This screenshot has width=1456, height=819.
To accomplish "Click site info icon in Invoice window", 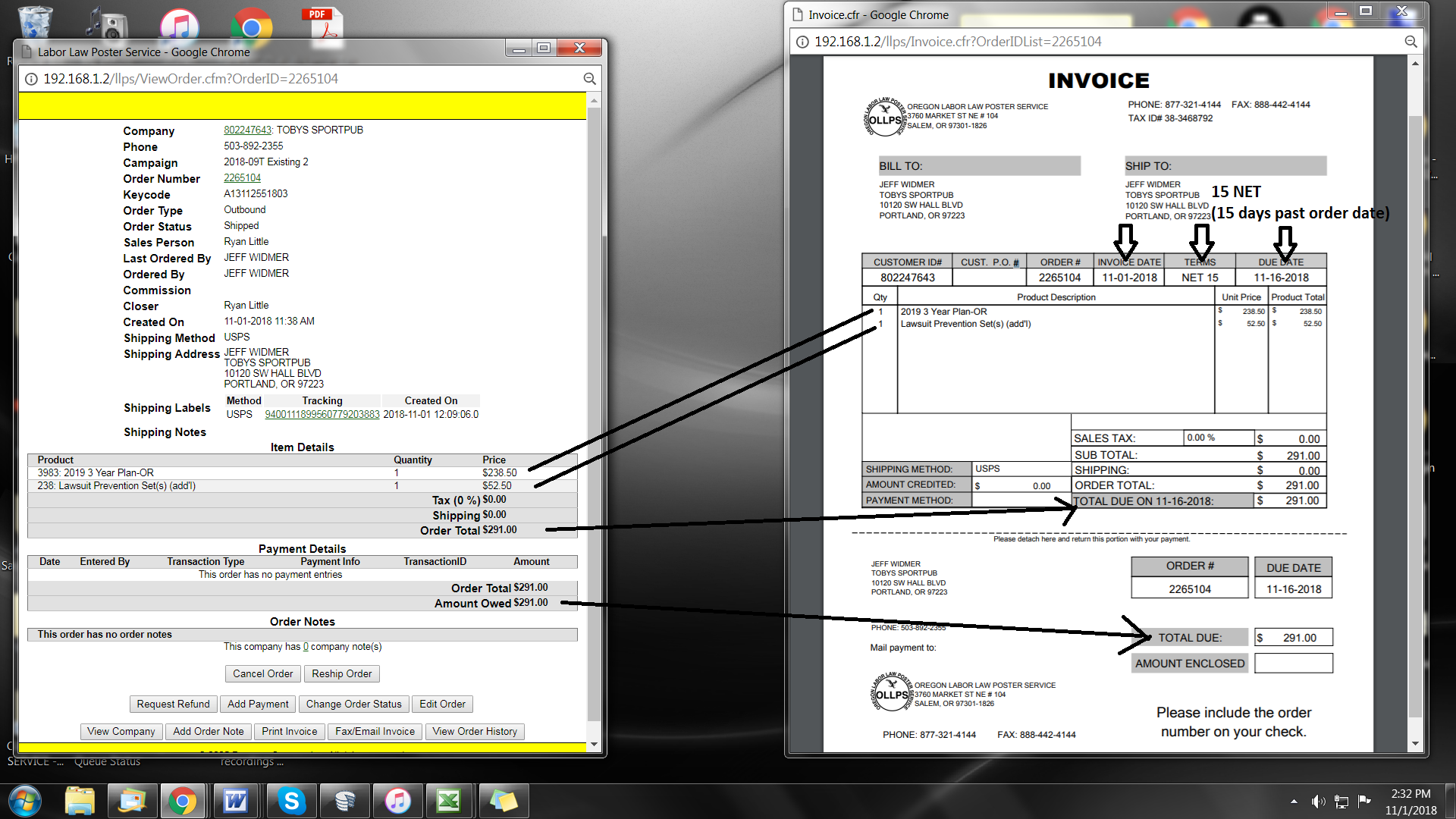I will 802,42.
